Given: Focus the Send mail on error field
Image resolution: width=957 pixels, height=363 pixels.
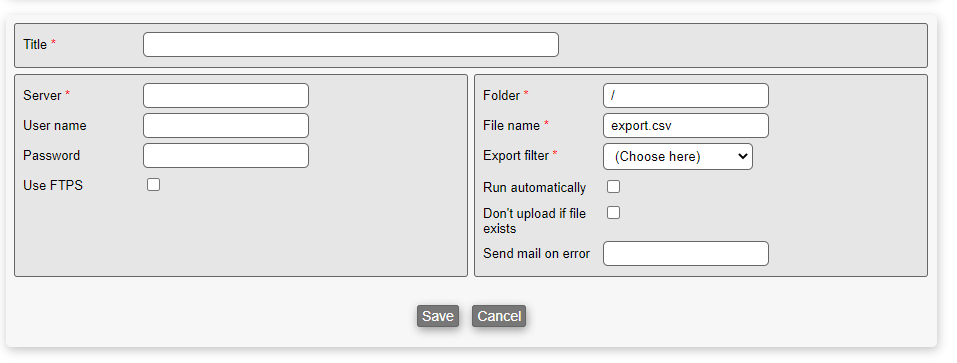Looking at the screenshot, I should 686,253.
